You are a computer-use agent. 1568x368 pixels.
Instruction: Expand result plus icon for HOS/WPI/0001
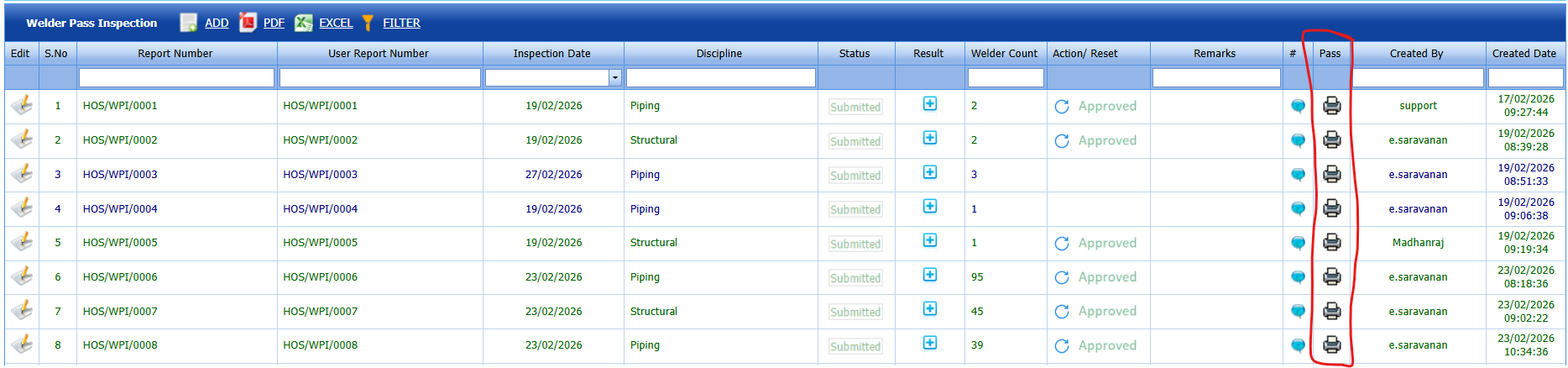(x=929, y=103)
